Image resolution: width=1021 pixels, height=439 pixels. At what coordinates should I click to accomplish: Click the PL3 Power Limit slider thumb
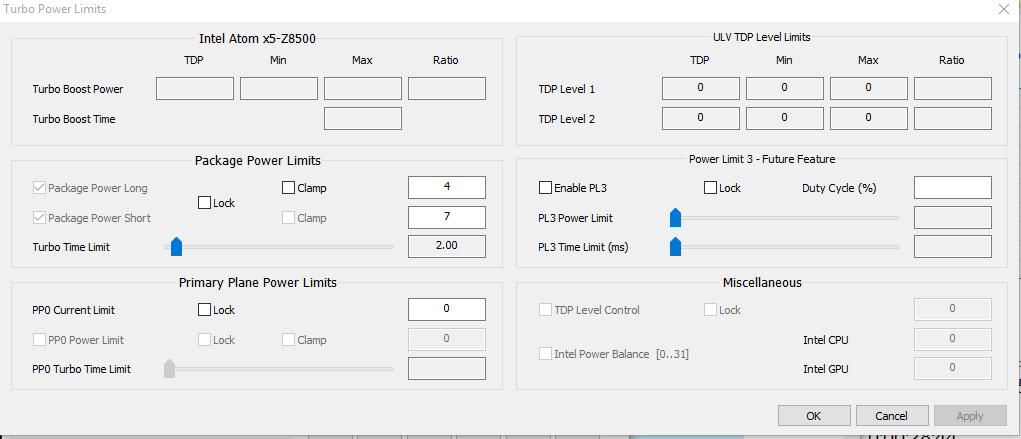[675, 218]
